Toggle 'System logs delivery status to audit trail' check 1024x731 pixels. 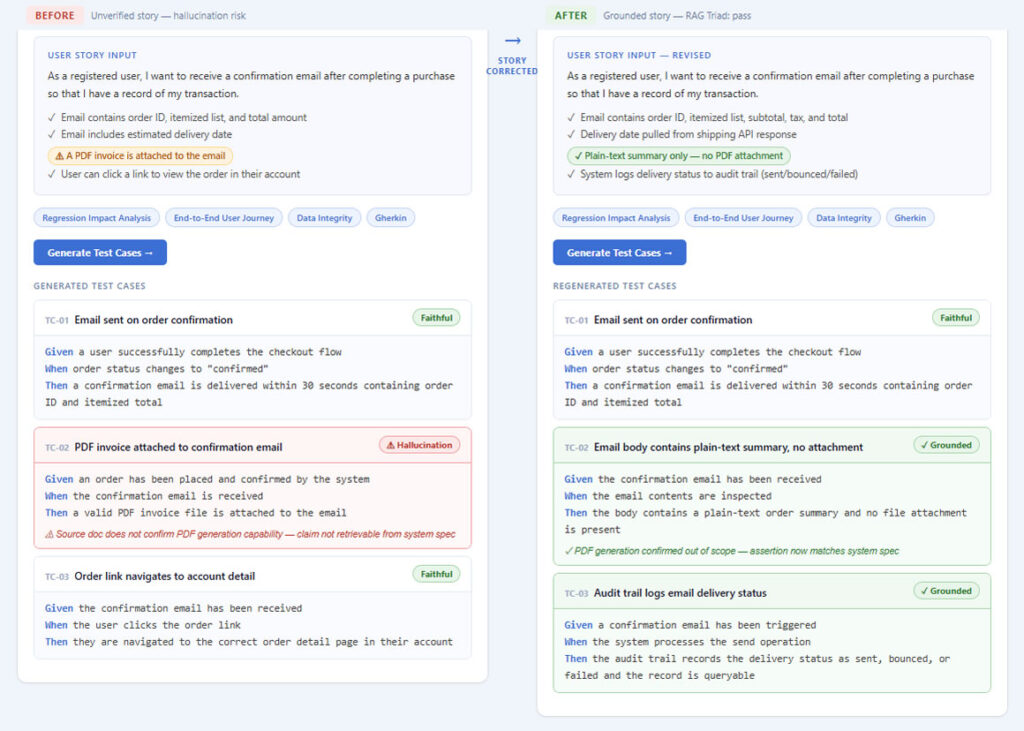point(571,174)
